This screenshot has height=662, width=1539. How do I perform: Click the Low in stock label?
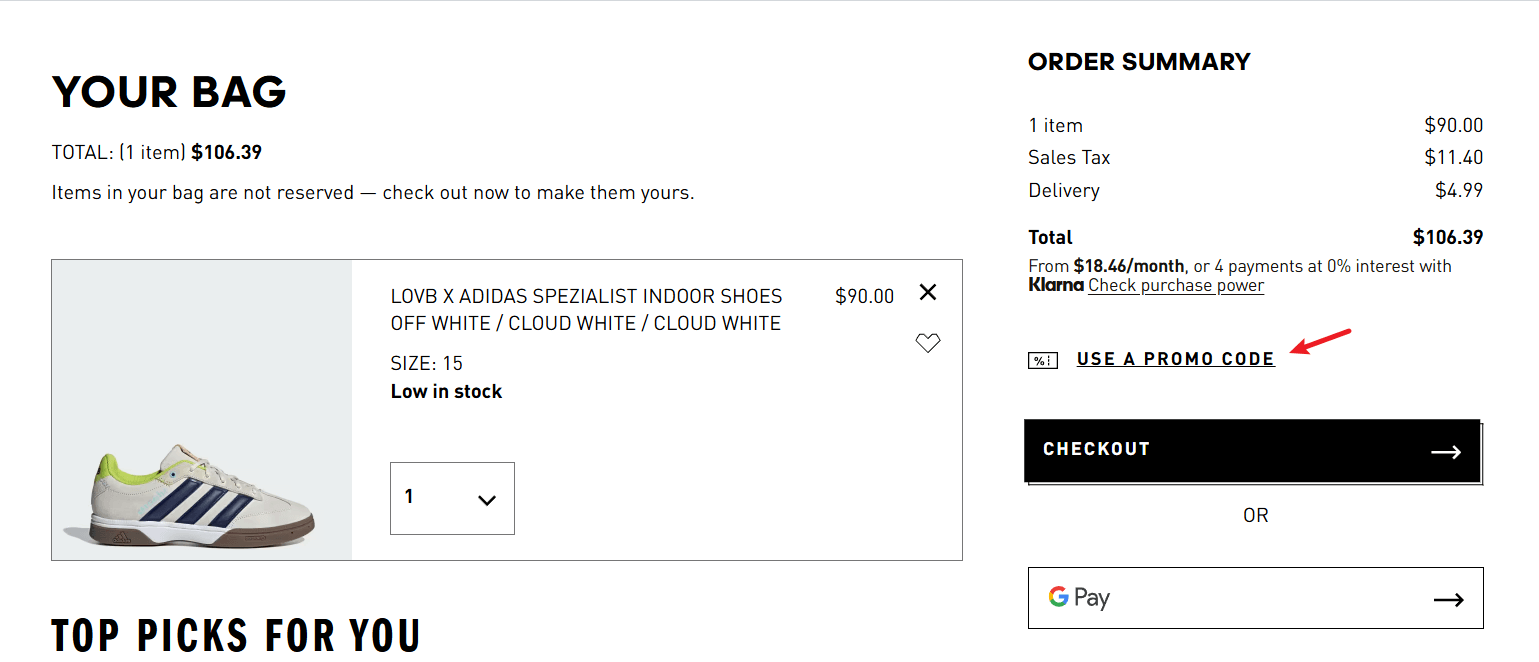tap(446, 391)
